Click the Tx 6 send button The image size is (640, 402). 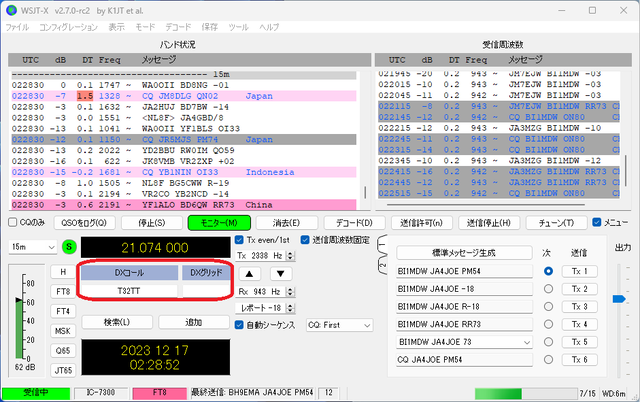(580, 360)
